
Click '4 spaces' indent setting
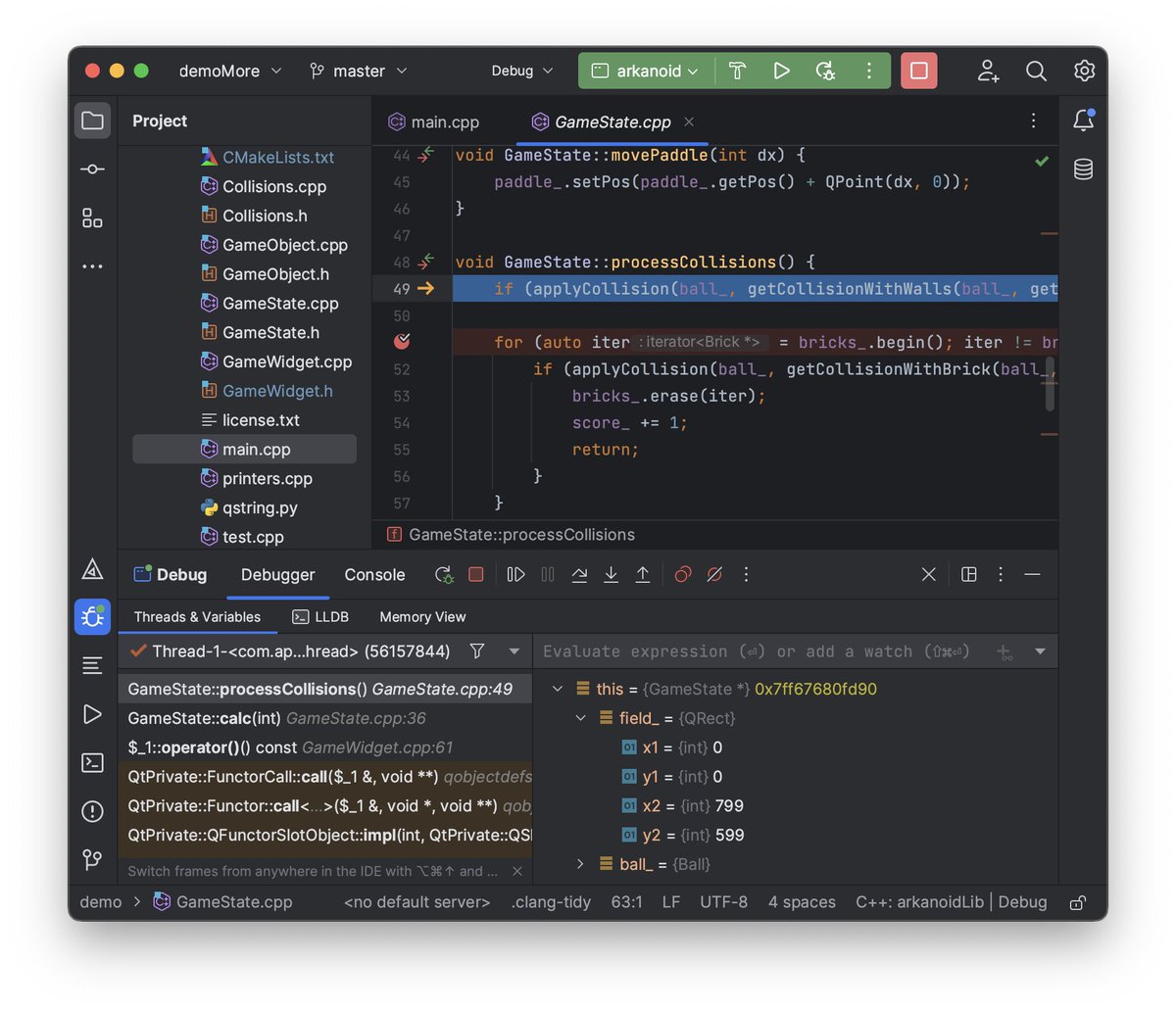tap(802, 902)
